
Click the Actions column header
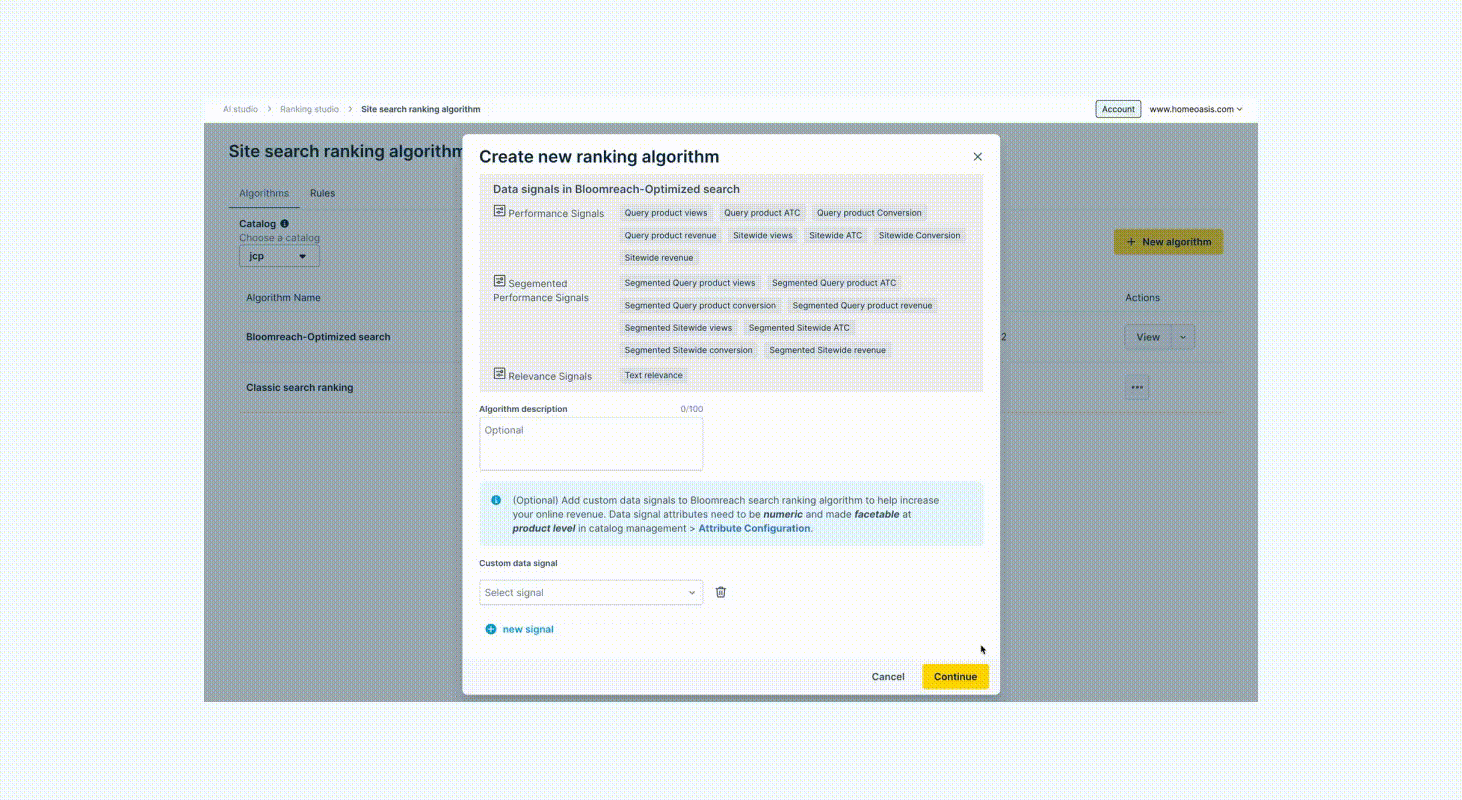pos(1142,298)
